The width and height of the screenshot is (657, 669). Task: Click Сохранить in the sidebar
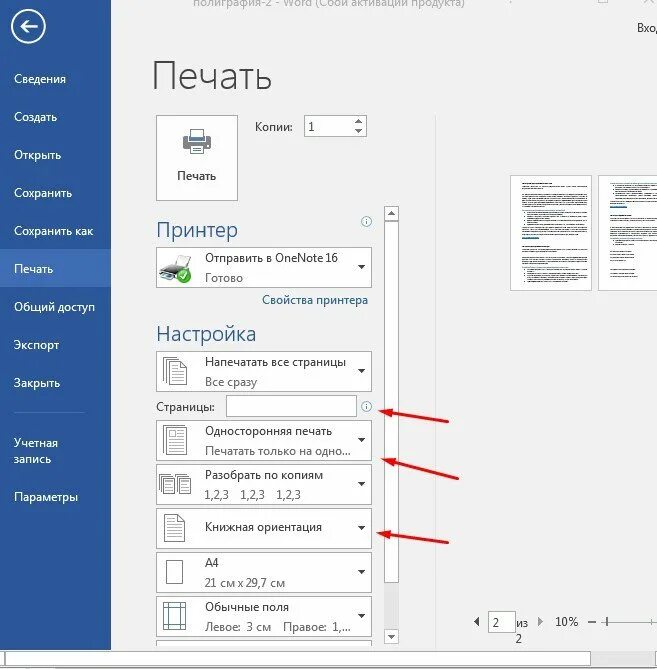43,193
